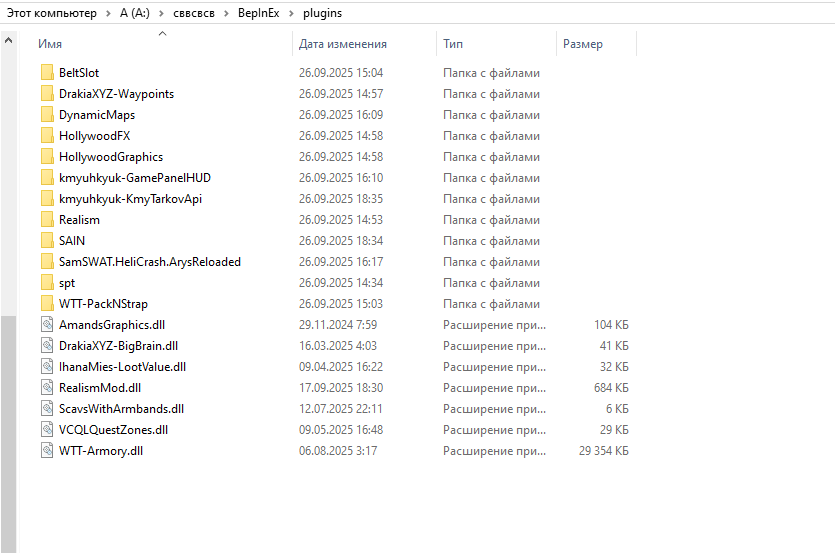Sort by 'Дата изменения' column header

[342, 44]
